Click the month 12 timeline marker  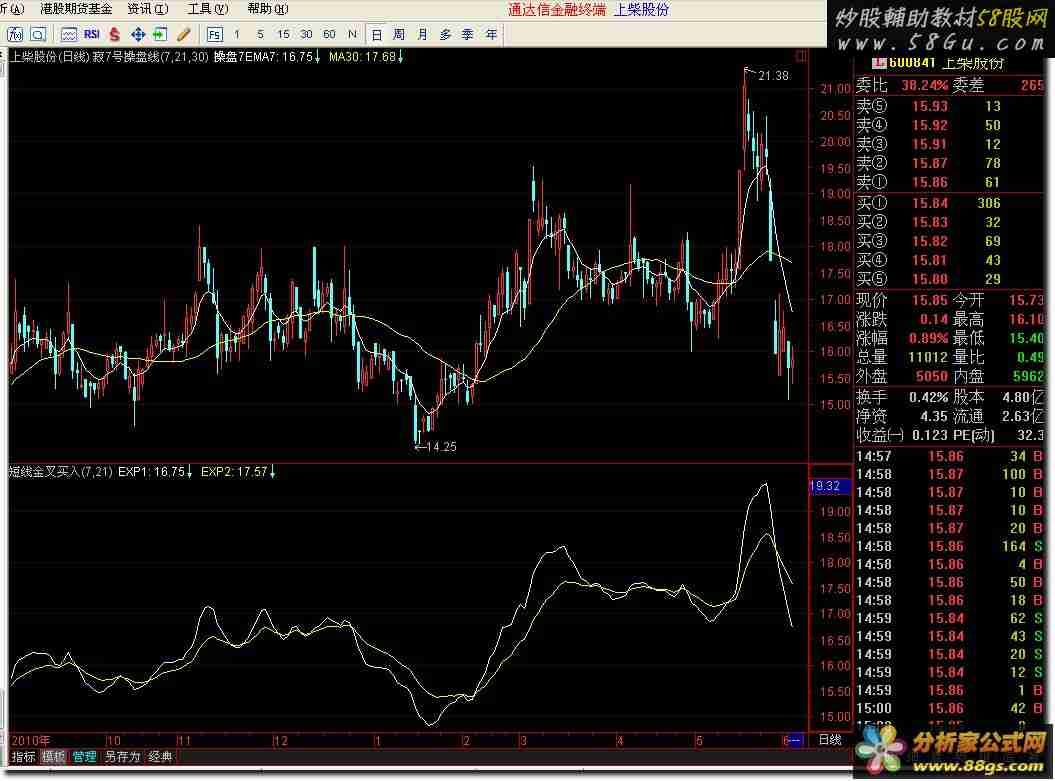click(x=281, y=741)
